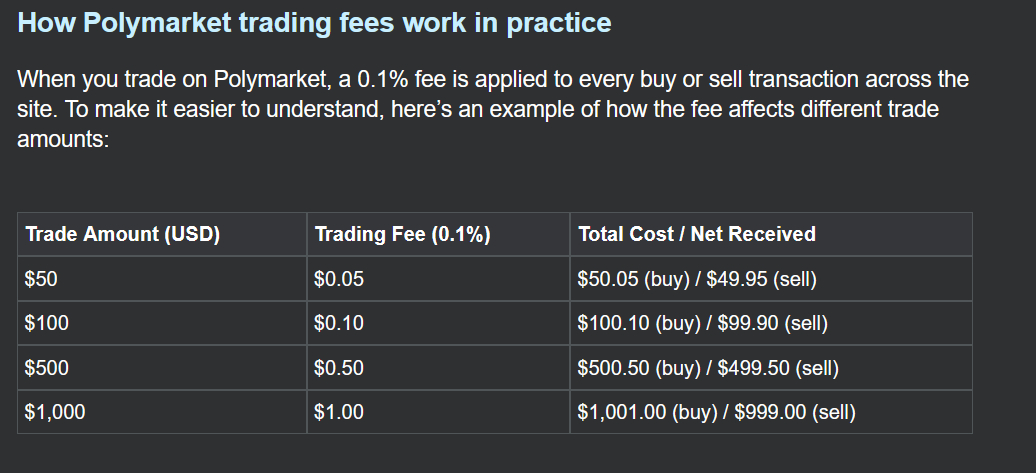Select the $1.00 trading fee cell
This screenshot has width=1036, height=473.
tap(339, 412)
